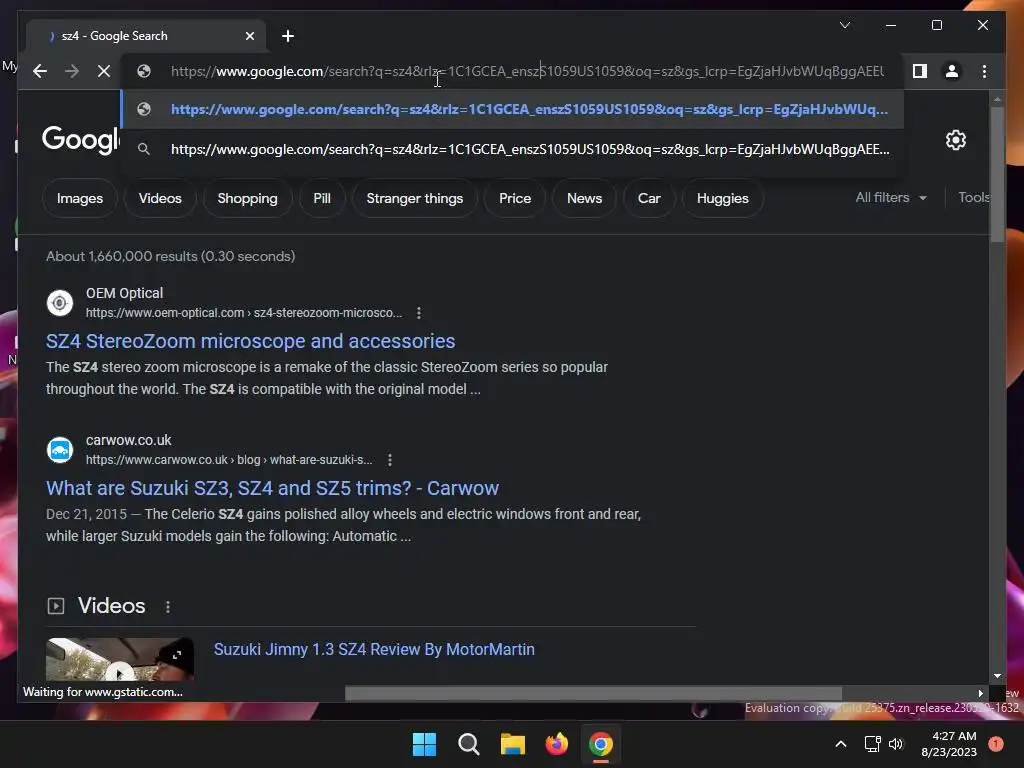The height and width of the screenshot is (768, 1024).
Task: Open What are Suzuki SZ3, SZ4 and SZ5 trims result
Action: click(272, 488)
